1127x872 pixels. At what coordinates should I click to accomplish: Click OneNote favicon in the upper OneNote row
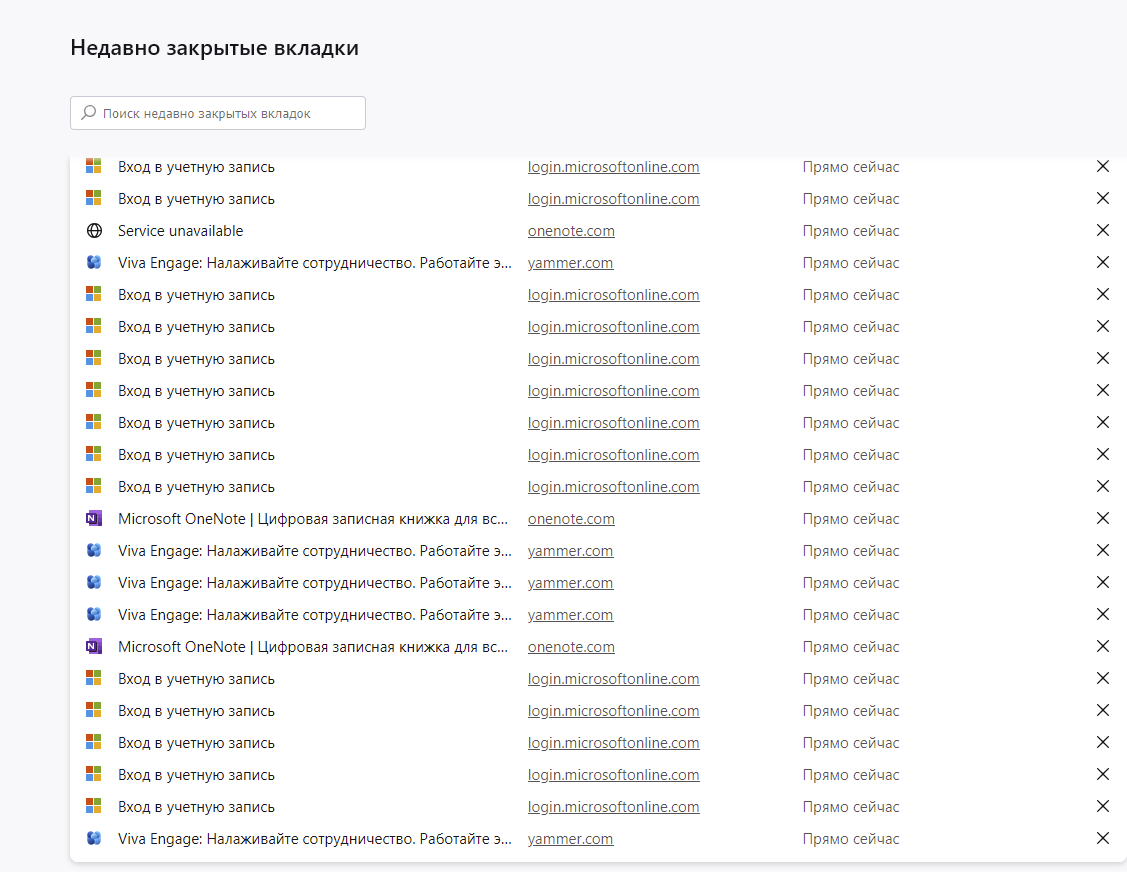[94, 518]
